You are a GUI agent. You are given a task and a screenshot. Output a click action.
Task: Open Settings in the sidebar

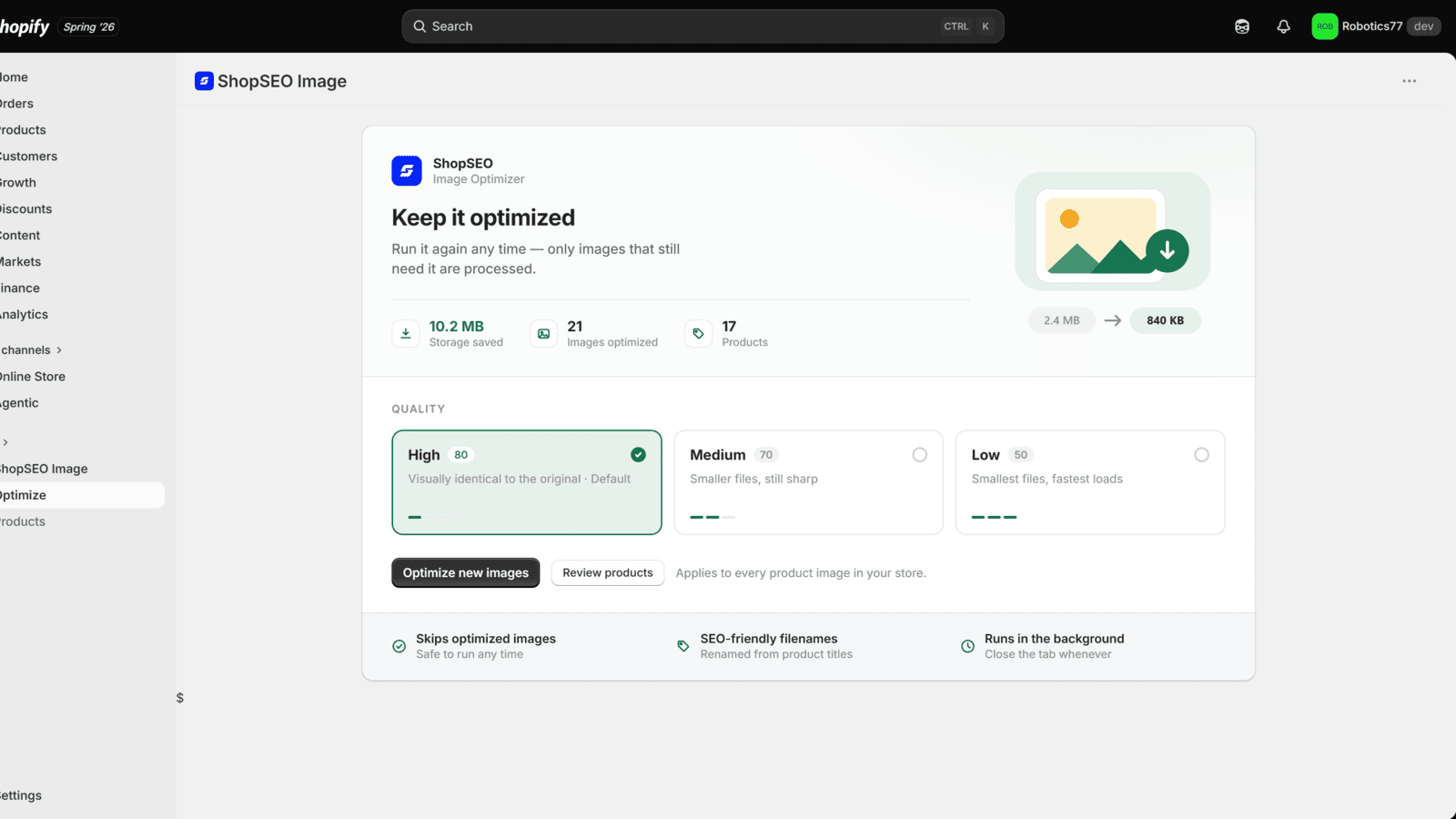(x=21, y=795)
